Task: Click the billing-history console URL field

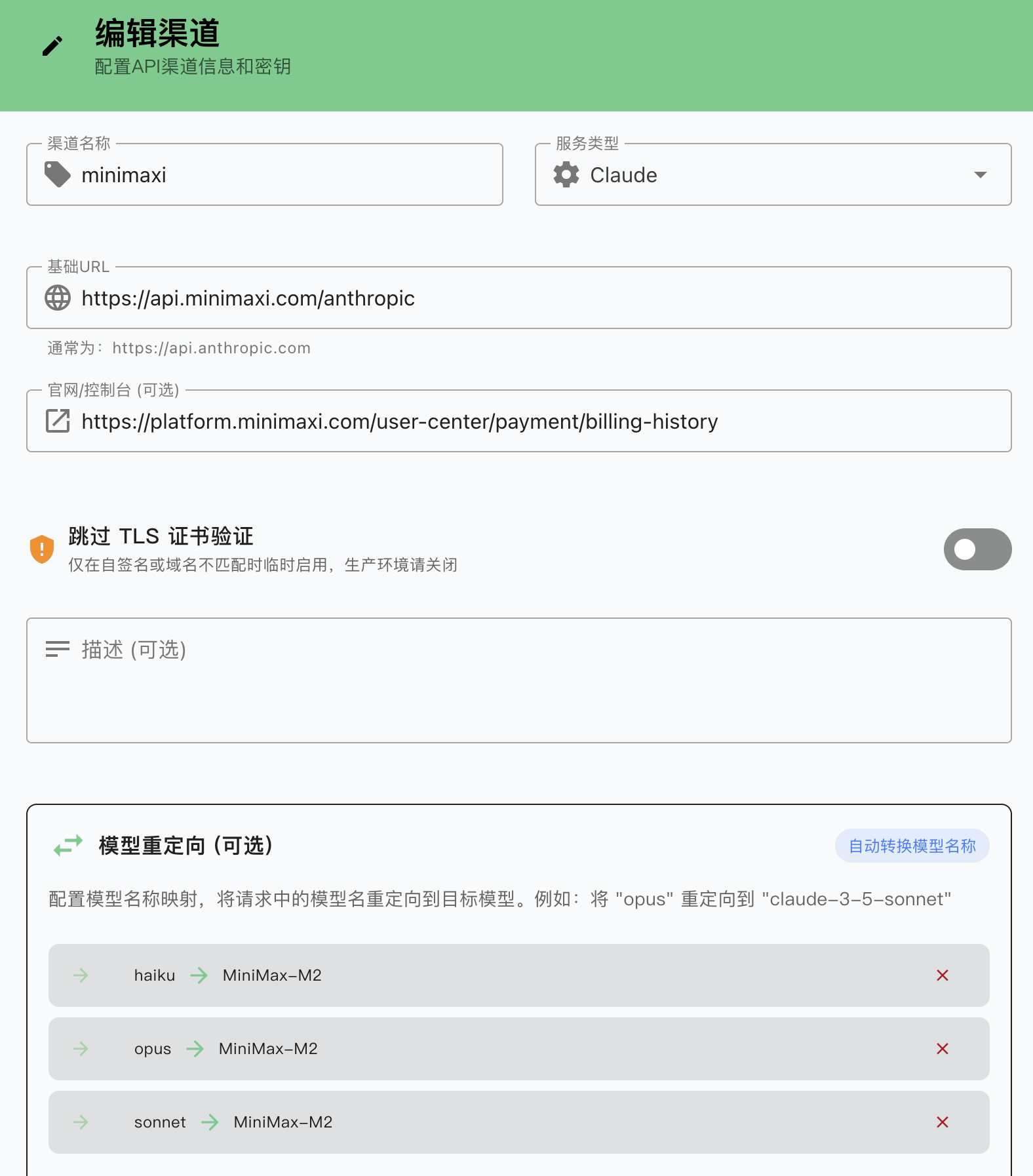Action: coord(519,421)
